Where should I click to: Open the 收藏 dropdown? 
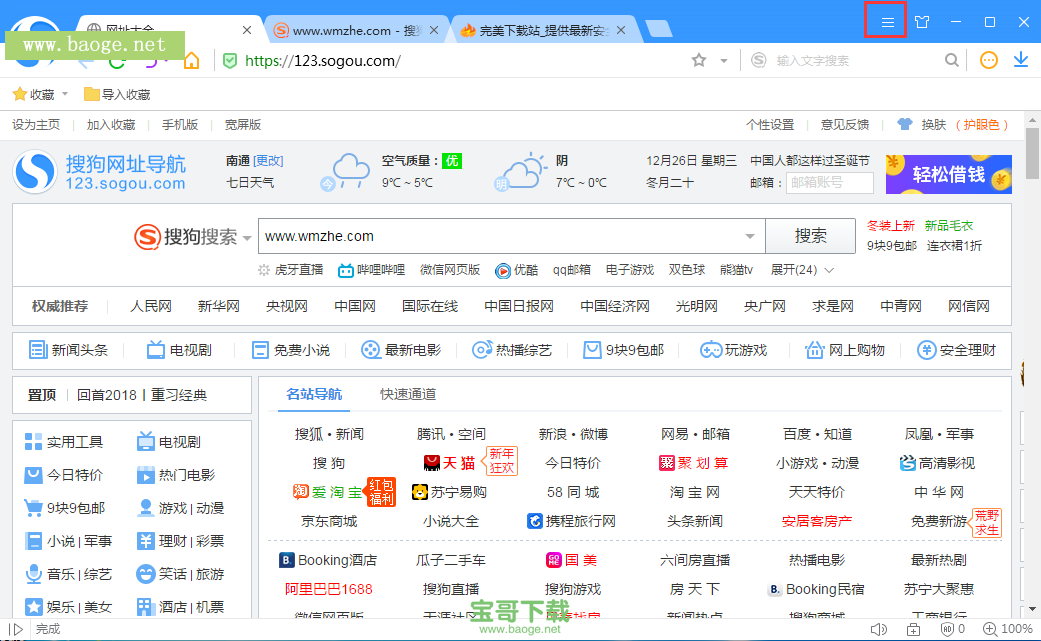coord(40,93)
